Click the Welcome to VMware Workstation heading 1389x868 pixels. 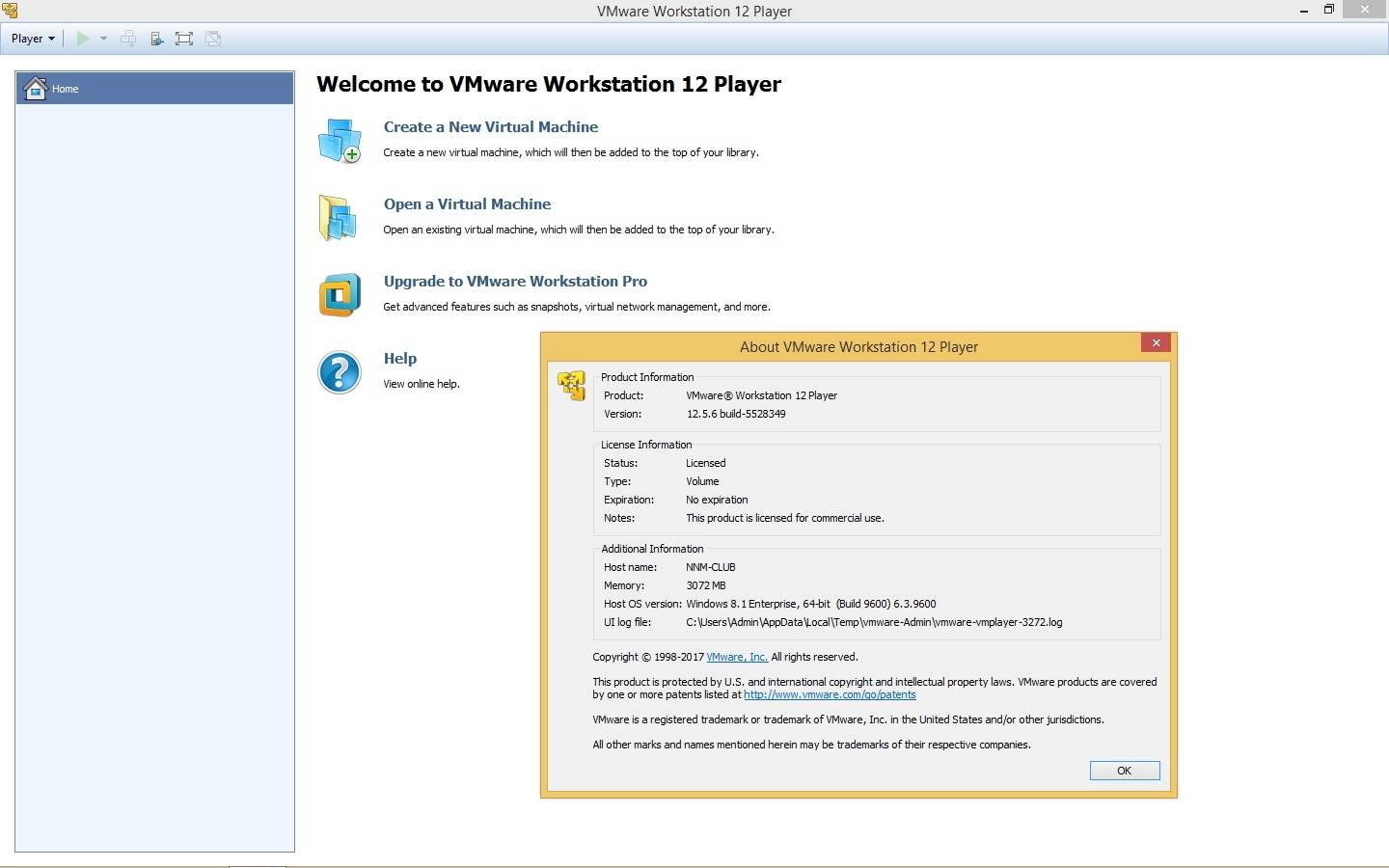[x=549, y=84]
